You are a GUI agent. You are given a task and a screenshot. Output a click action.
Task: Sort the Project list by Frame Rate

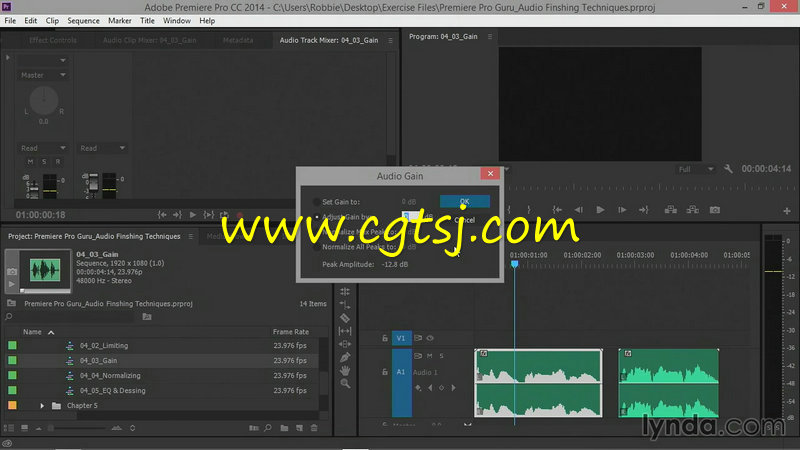coord(291,332)
